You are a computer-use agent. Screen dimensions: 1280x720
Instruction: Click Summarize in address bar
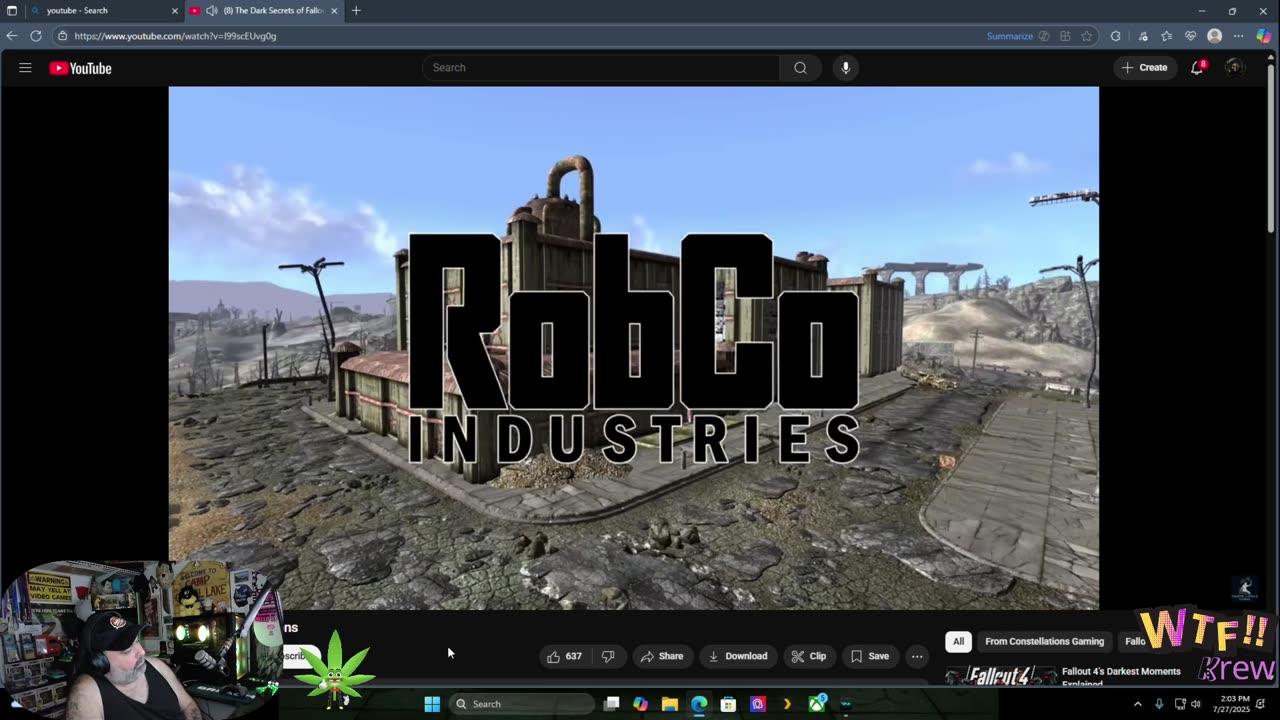[x=1010, y=36]
